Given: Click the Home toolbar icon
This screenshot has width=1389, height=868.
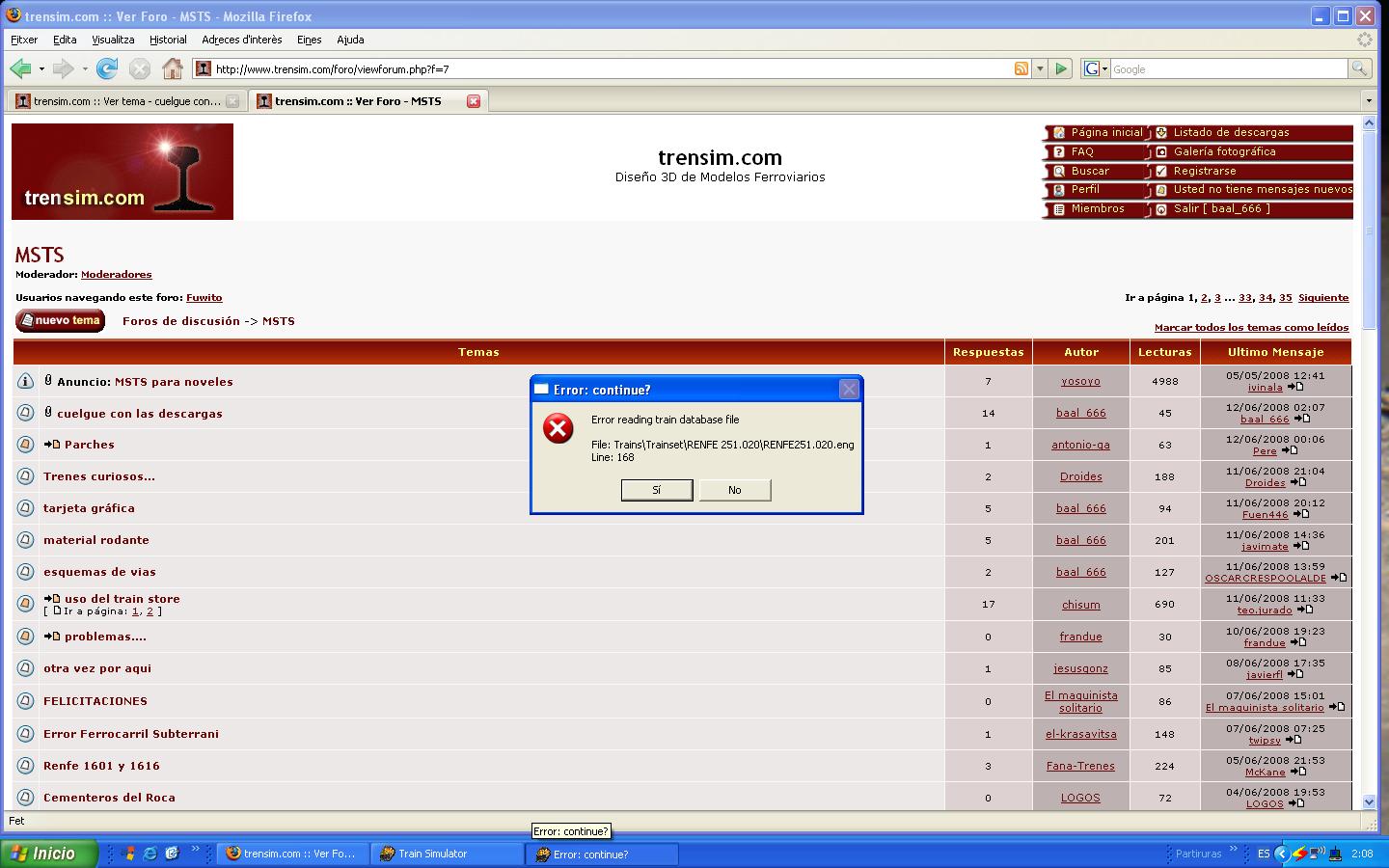Looking at the screenshot, I should coord(173,68).
